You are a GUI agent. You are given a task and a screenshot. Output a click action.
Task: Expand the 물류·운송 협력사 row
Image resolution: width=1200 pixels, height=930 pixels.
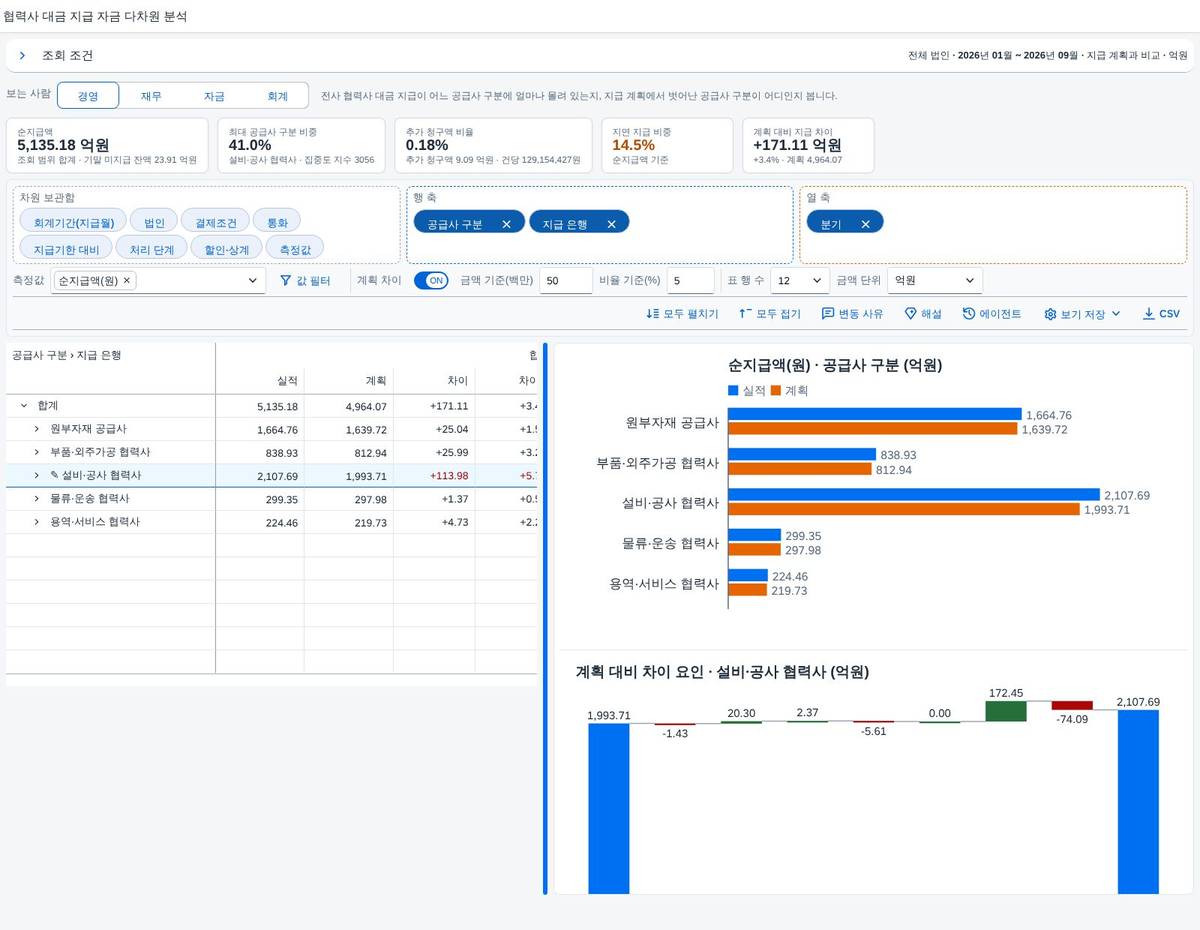point(36,499)
